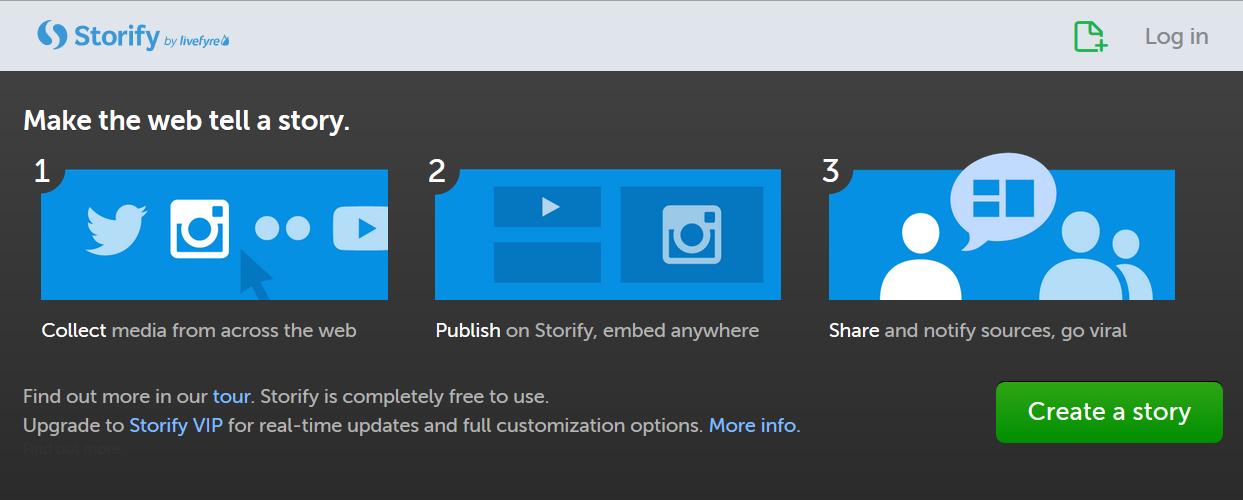Image resolution: width=1243 pixels, height=500 pixels.
Task: Click the green new story document icon
Action: [x=1090, y=36]
